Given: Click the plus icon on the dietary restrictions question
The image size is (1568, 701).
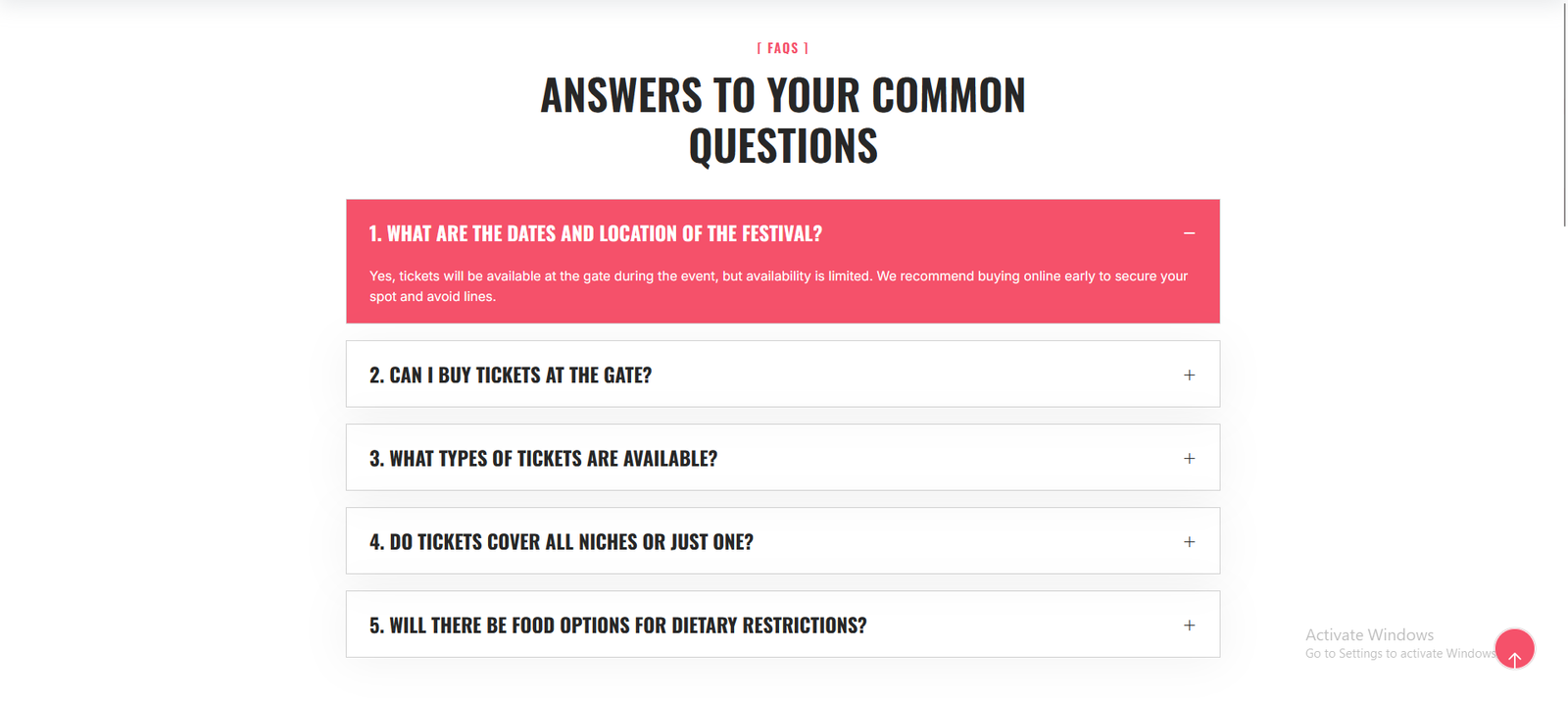Looking at the screenshot, I should [x=1189, y=625].
